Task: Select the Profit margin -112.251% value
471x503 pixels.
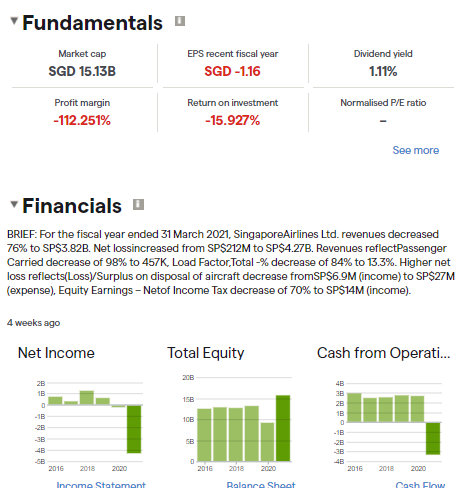Action: (82, 120)
